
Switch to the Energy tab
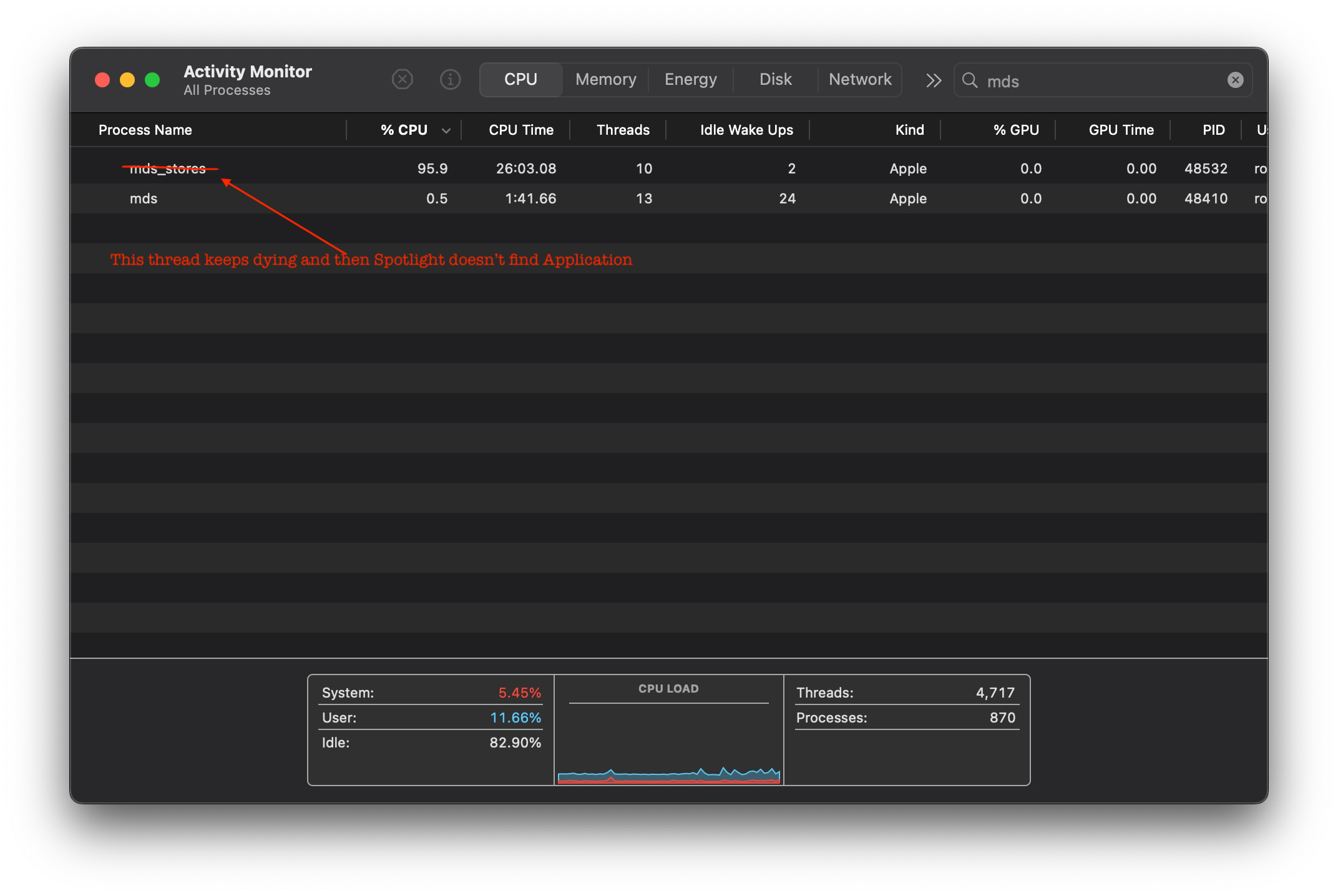[x=690, y=80]
